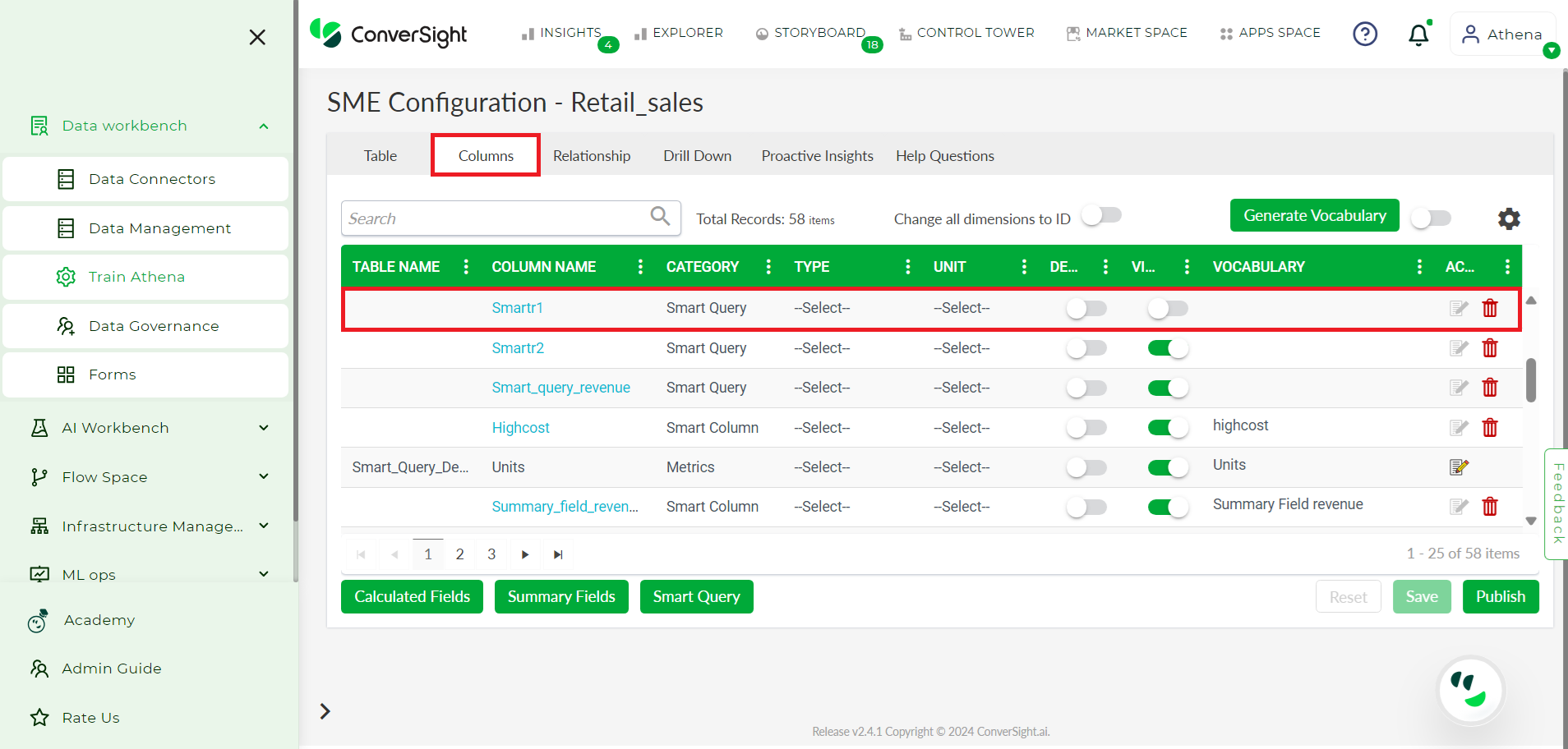The height and width of the screenshot is (749, 1568).
Task: Edit the Highcost row with pencil icon
Action: [1459, 428]
